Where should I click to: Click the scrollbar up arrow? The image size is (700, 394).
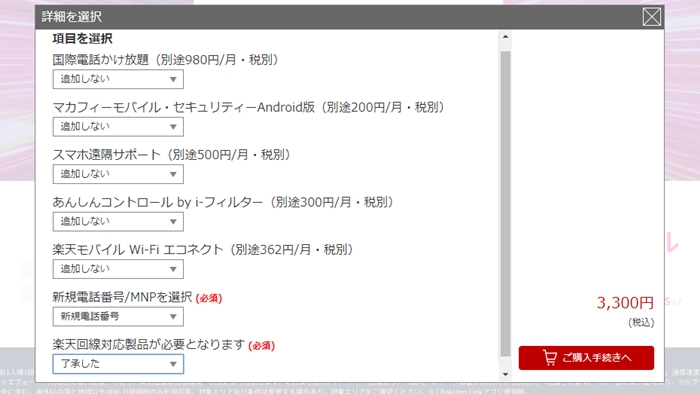click(x=505, y=37)
